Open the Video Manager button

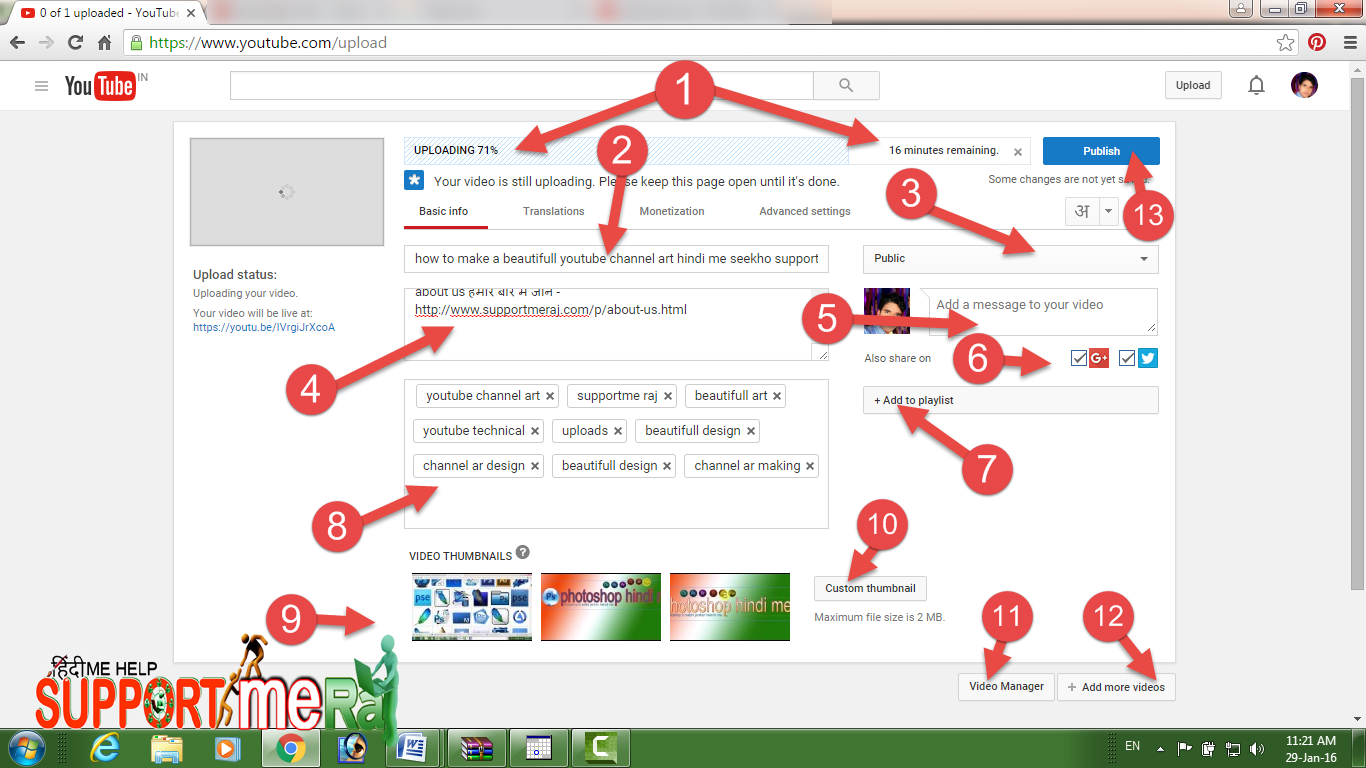(x=1006, y=687)
